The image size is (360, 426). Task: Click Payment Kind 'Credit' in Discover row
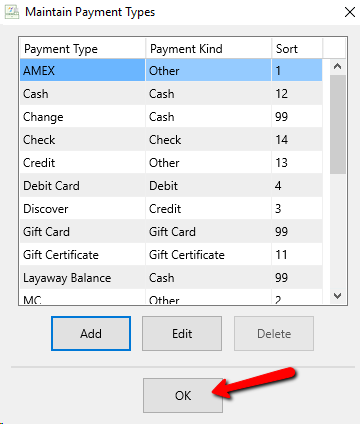[208, 209]
